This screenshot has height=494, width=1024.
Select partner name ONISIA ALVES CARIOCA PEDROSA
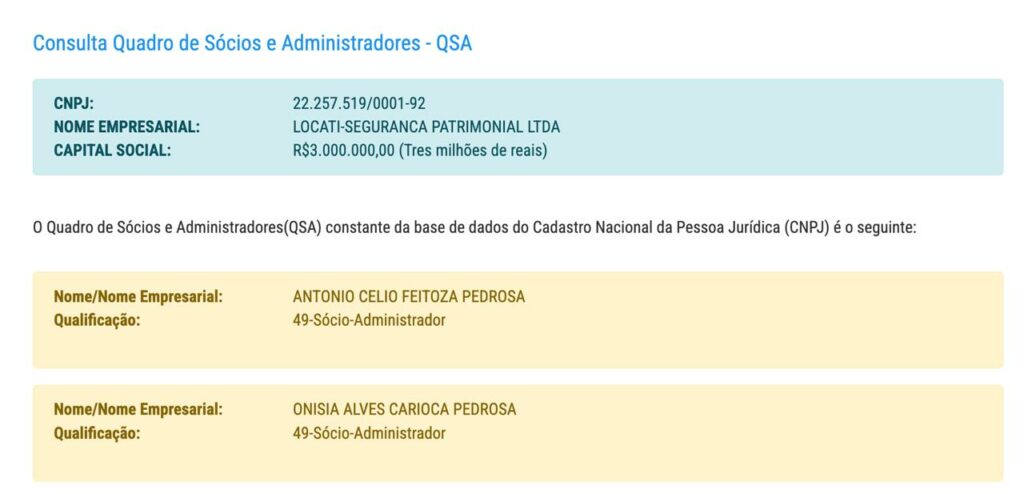click(x=404, y=410)
